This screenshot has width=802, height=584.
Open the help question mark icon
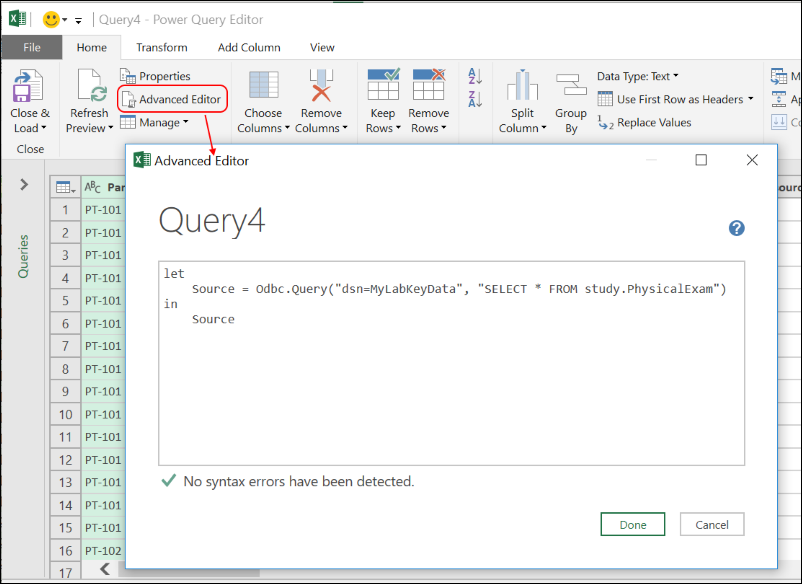(737, 228)
